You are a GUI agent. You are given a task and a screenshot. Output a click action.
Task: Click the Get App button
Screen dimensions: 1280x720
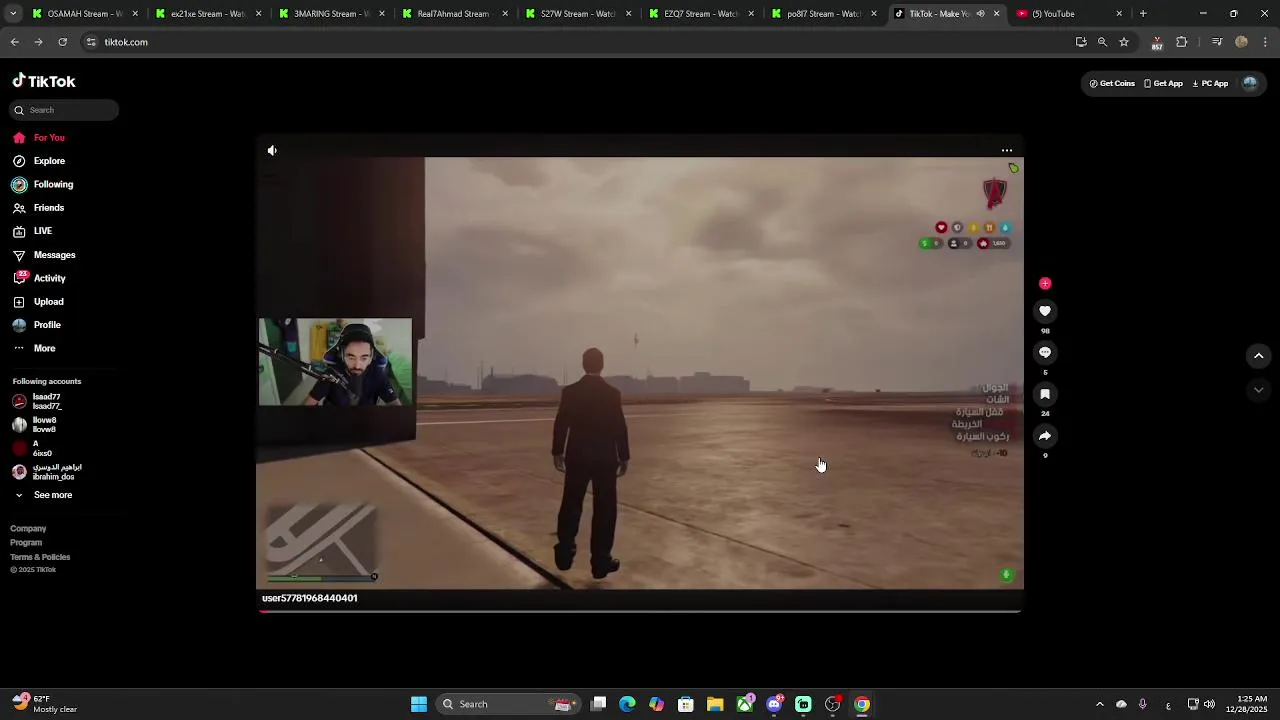[x=1163, y=83]
